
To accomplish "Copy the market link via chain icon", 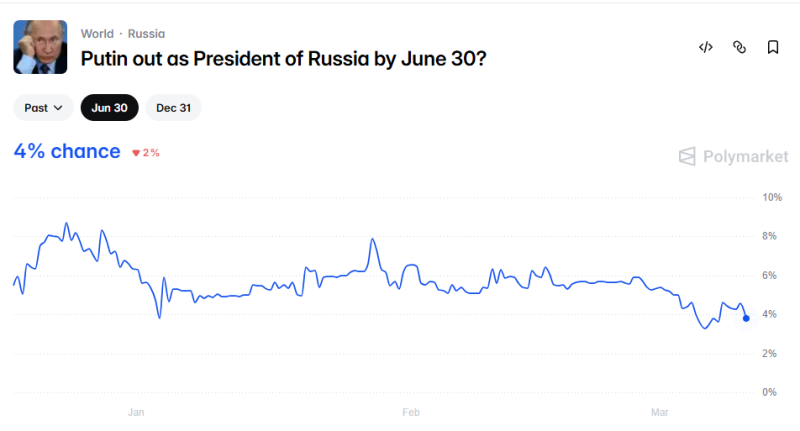I will coord(739,47).
